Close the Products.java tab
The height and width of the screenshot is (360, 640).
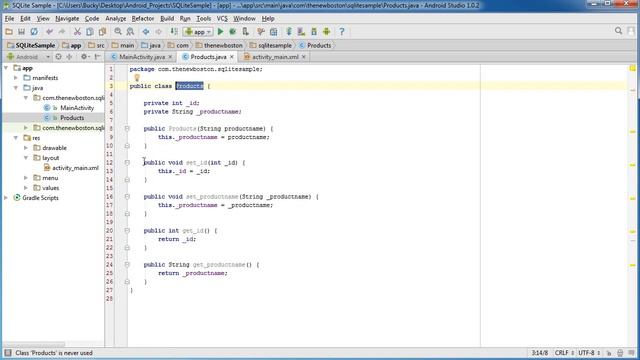pyautogui.click(x=232, y=57)
